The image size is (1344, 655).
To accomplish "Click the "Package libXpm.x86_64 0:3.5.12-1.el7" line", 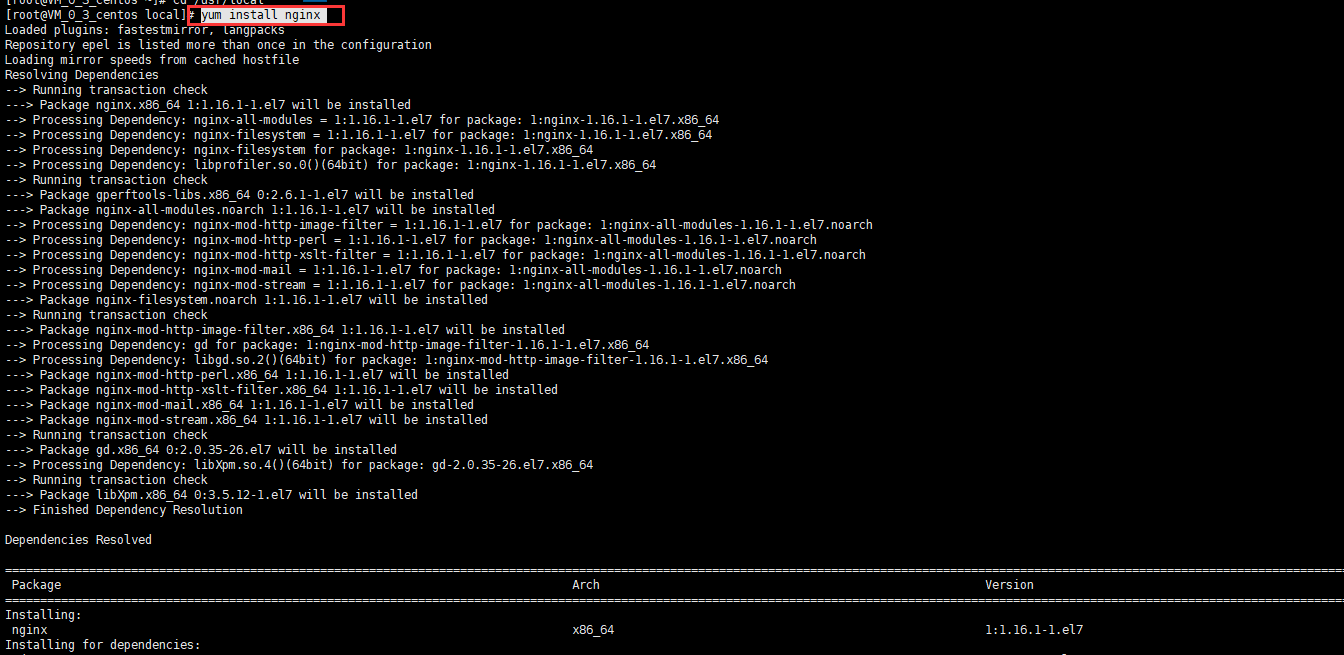I will click(211, 495).
